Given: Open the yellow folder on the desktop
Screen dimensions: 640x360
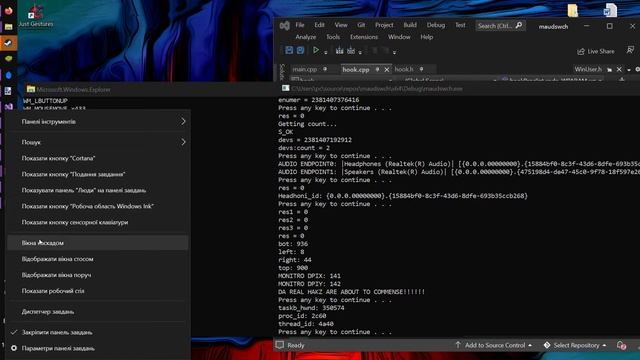Looking at the screenshot, I should 573,10.
